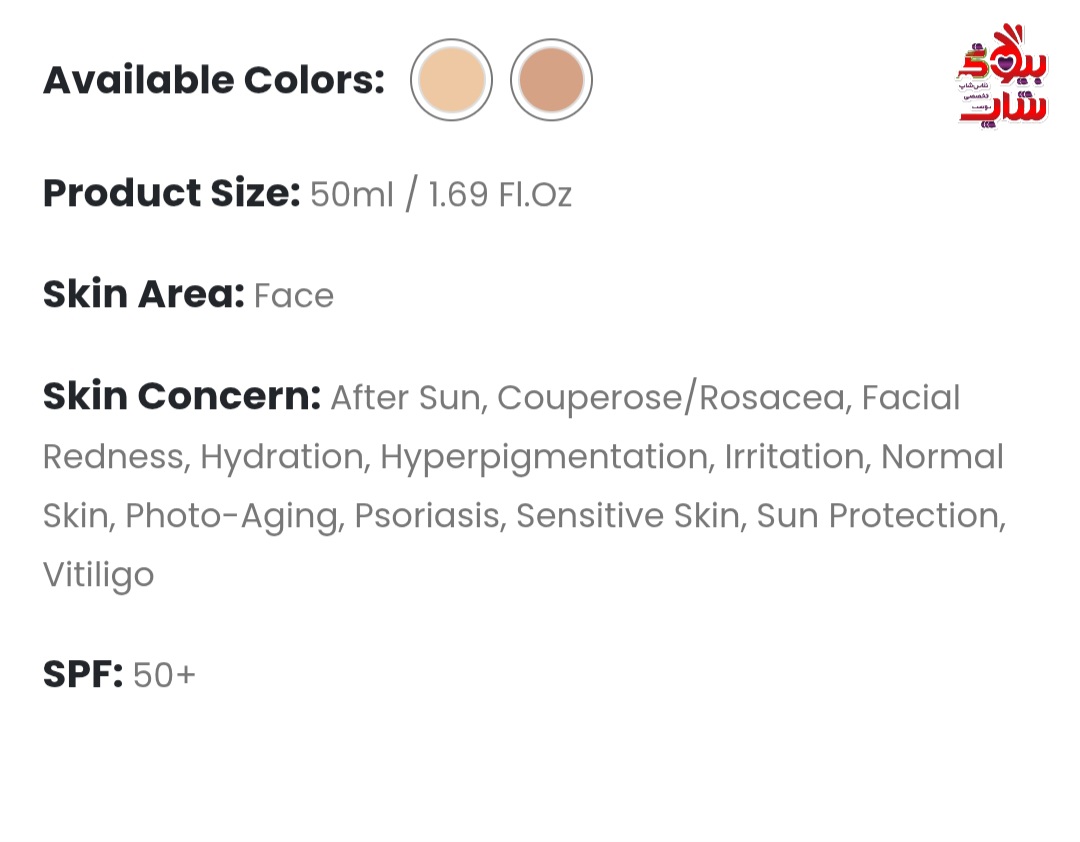Click the Available Colors label
1080x842 pixels.
coord(214,80)
